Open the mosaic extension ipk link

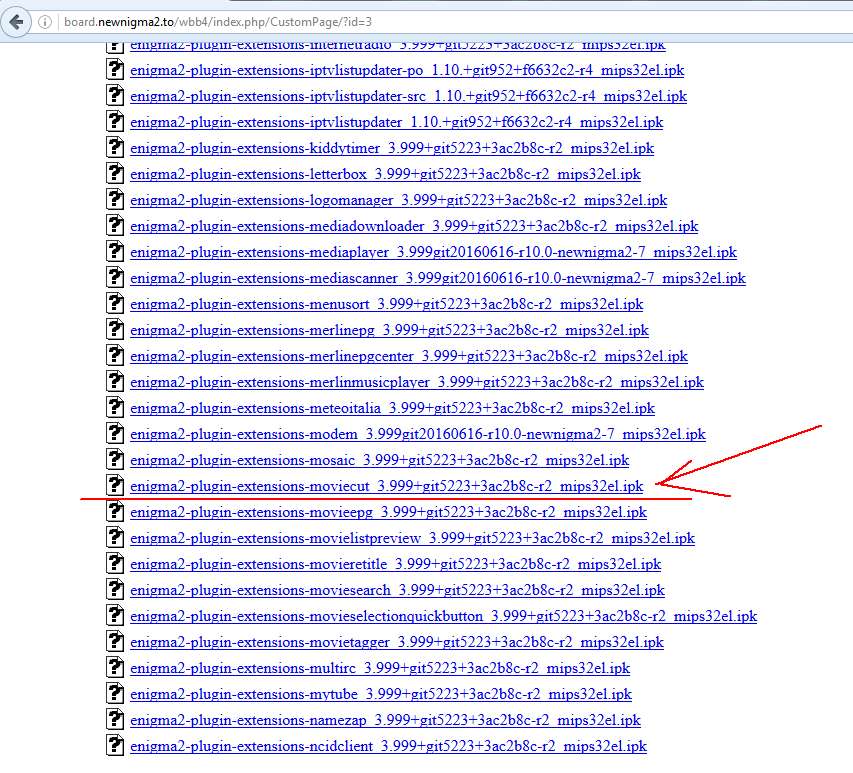(379, 460)
